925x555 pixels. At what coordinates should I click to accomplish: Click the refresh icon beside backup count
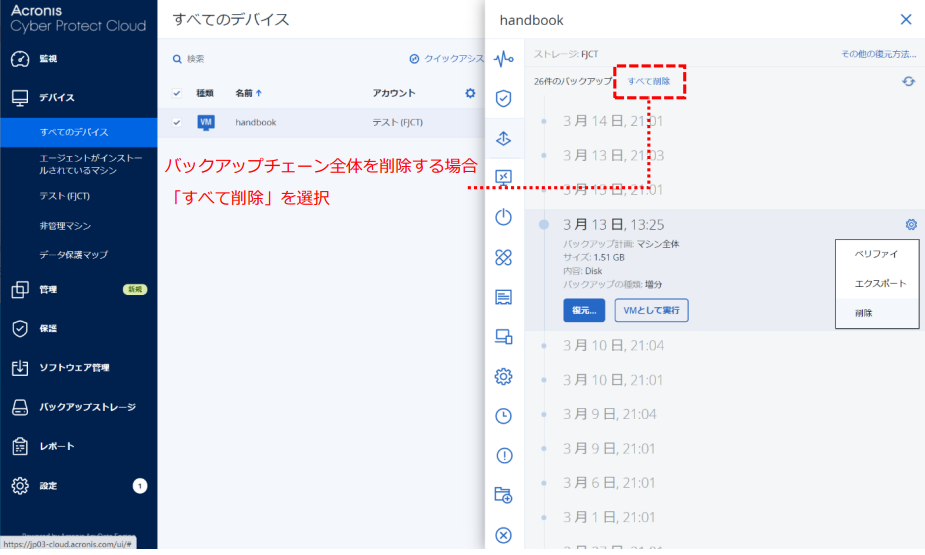[908, 81]
